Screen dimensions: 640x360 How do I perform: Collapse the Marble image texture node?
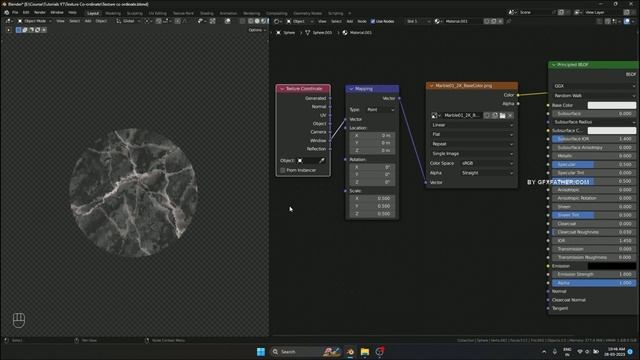431,86
